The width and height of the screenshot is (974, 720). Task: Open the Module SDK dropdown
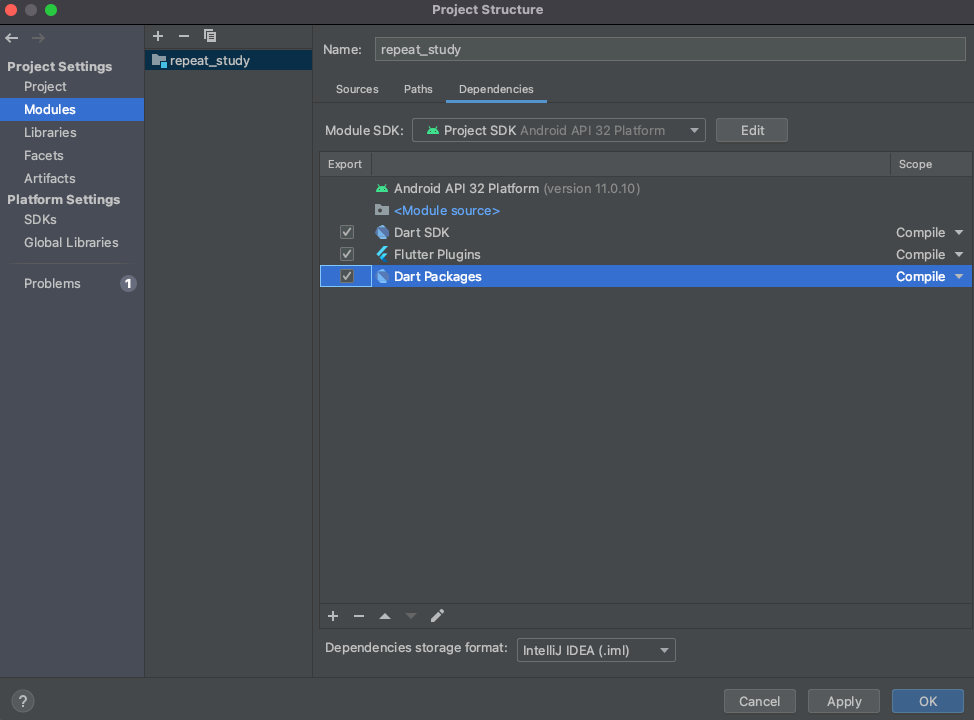(694, 129)
